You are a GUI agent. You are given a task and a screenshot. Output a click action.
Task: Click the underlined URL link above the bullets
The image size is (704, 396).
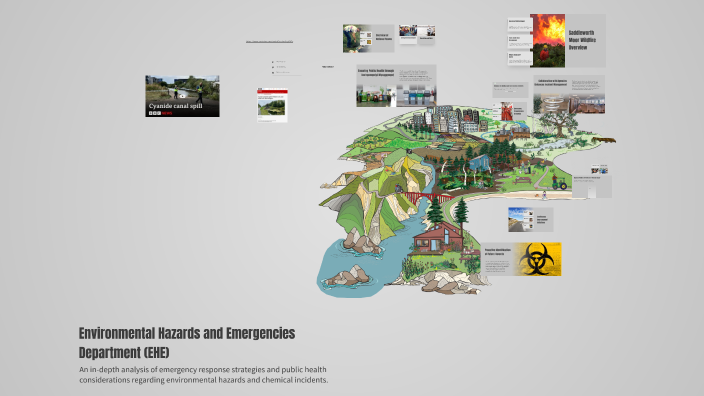(269, 42)
